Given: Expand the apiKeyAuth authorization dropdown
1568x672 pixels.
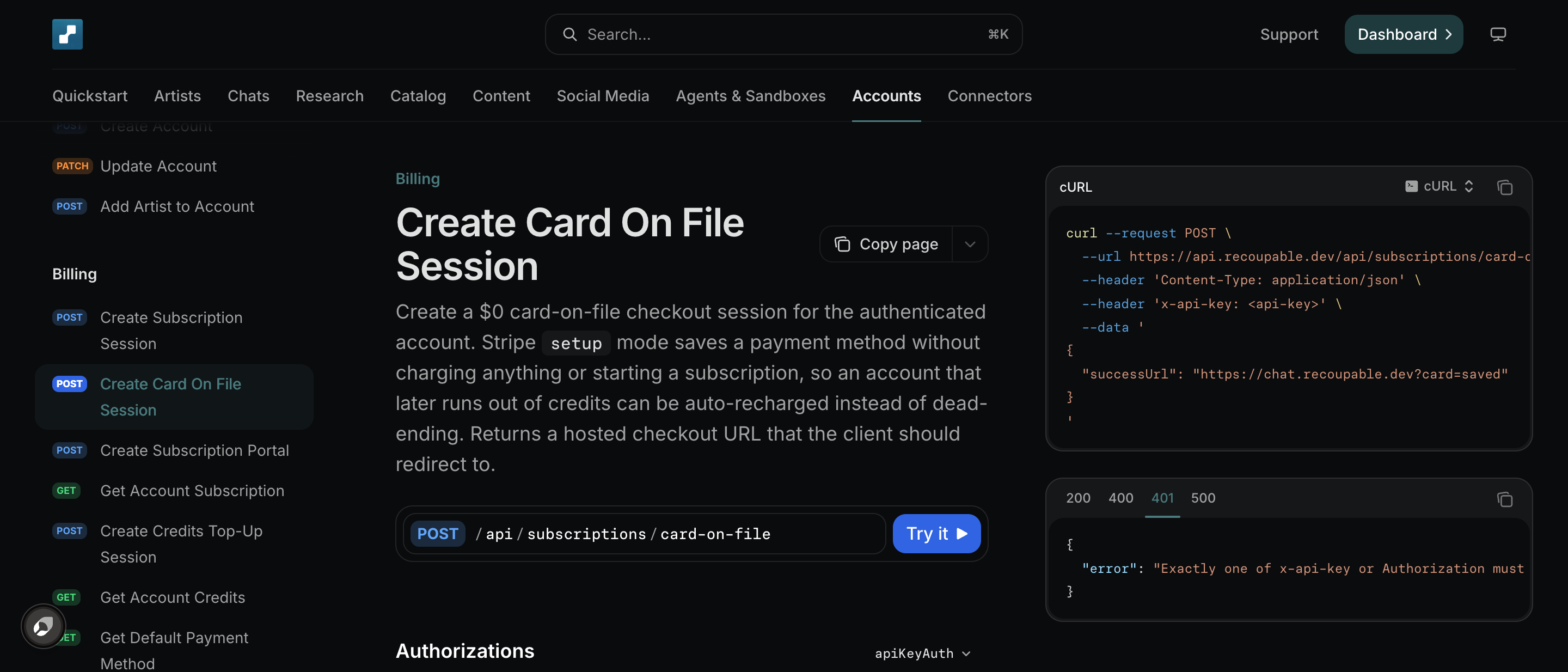Looking at the screenshot, I should click(x=923, y=653).
